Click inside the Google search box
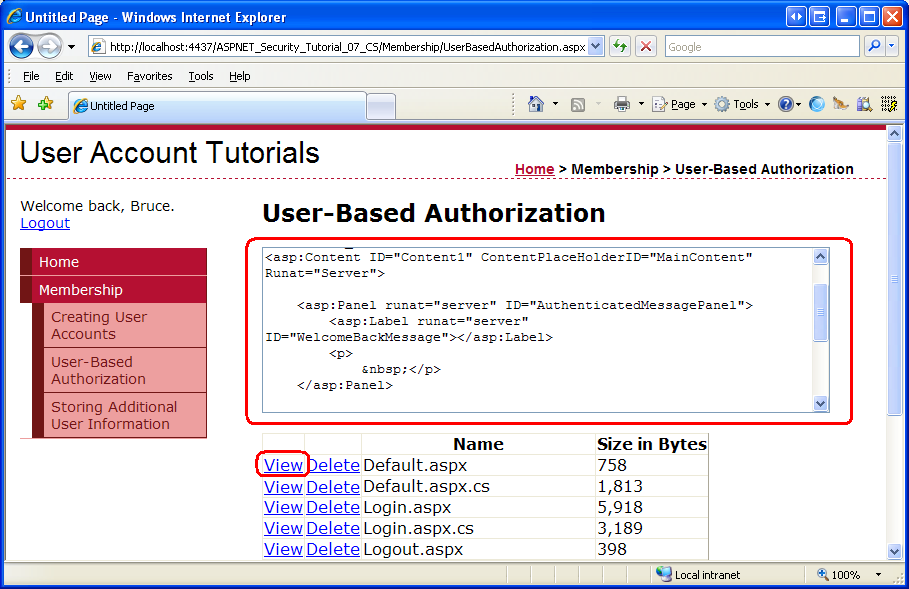 pos(760,46)
